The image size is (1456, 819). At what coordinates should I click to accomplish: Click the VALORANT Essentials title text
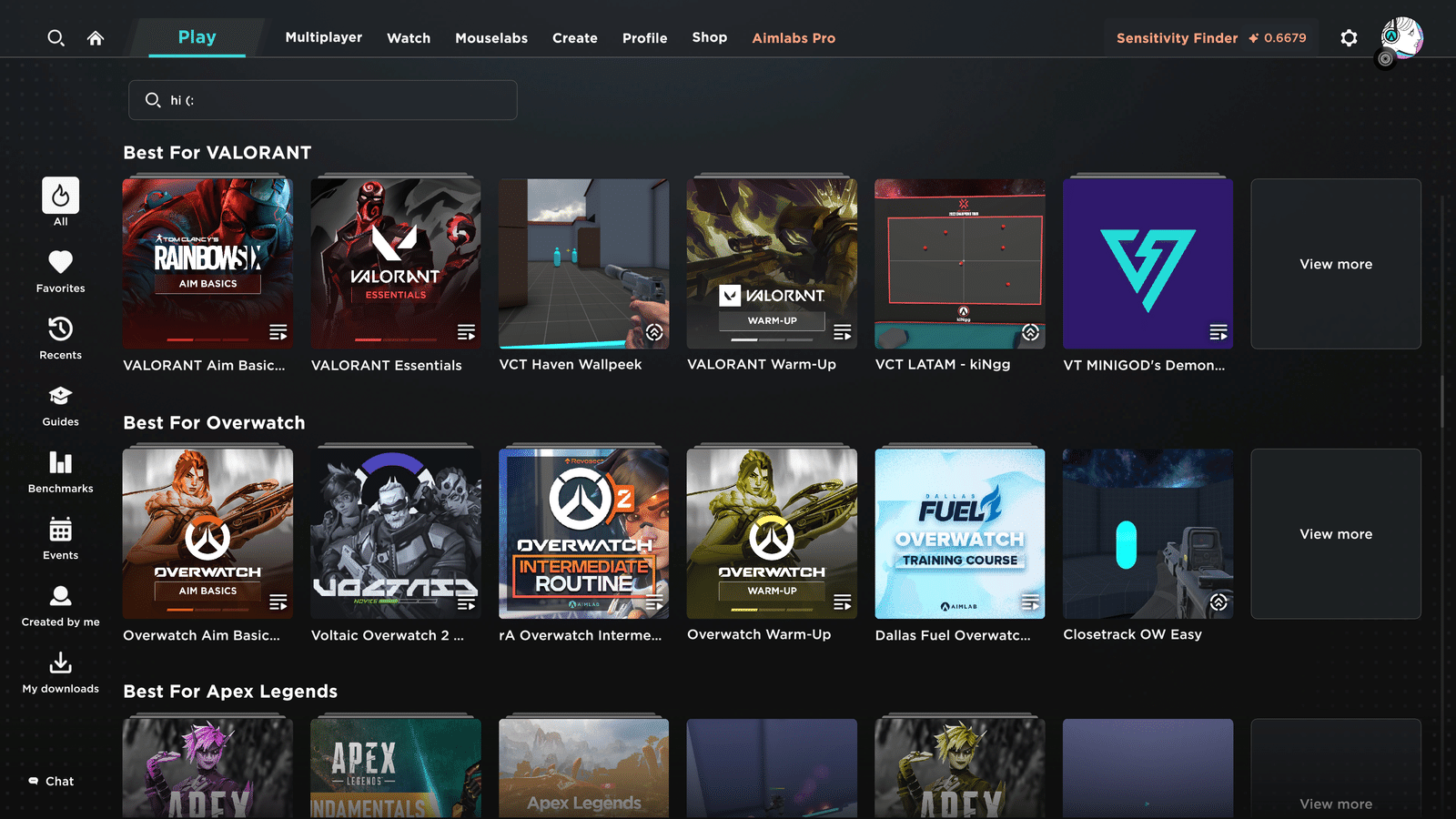click(387, 365)
